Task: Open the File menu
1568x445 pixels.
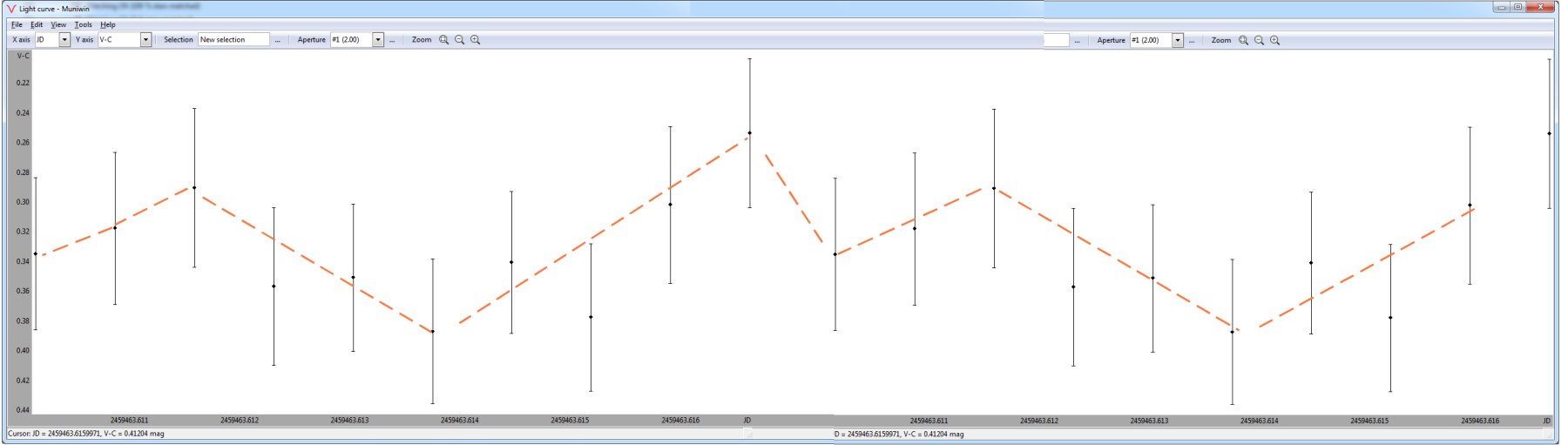Action: (17, 24)
